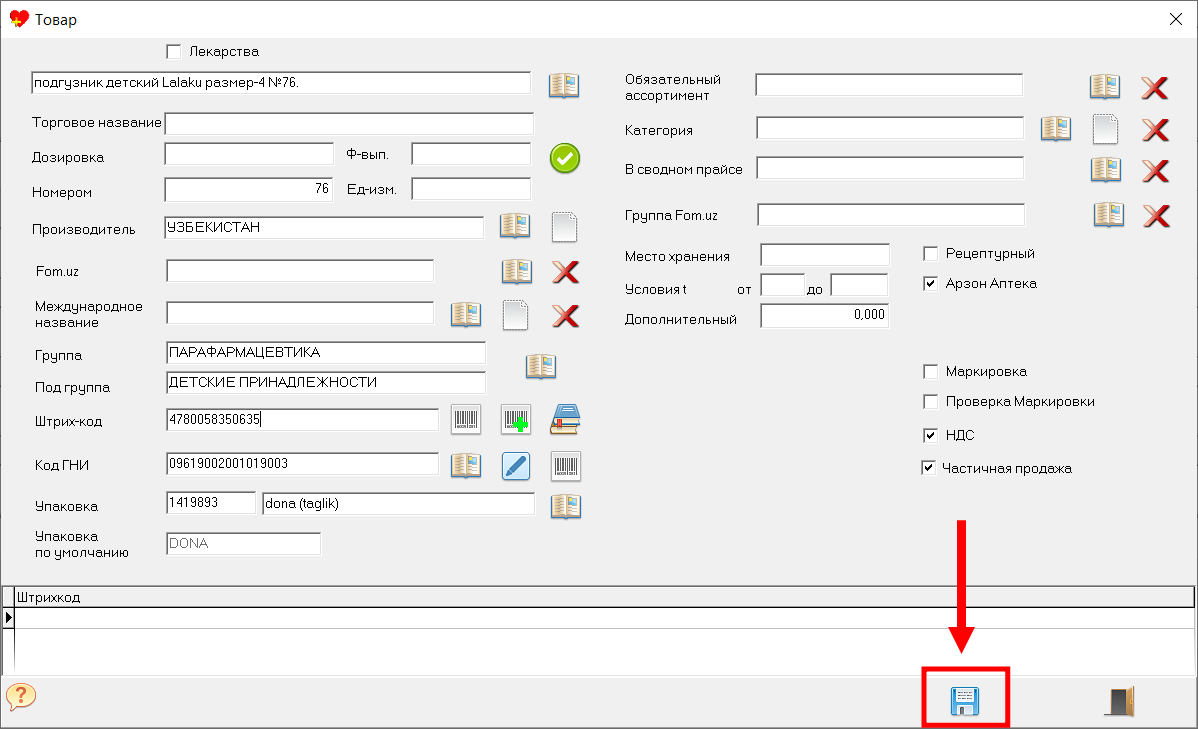This screenshot has width=1198, height=729.
Task: Focus the Торговое название field
Action: coord(349,124)
